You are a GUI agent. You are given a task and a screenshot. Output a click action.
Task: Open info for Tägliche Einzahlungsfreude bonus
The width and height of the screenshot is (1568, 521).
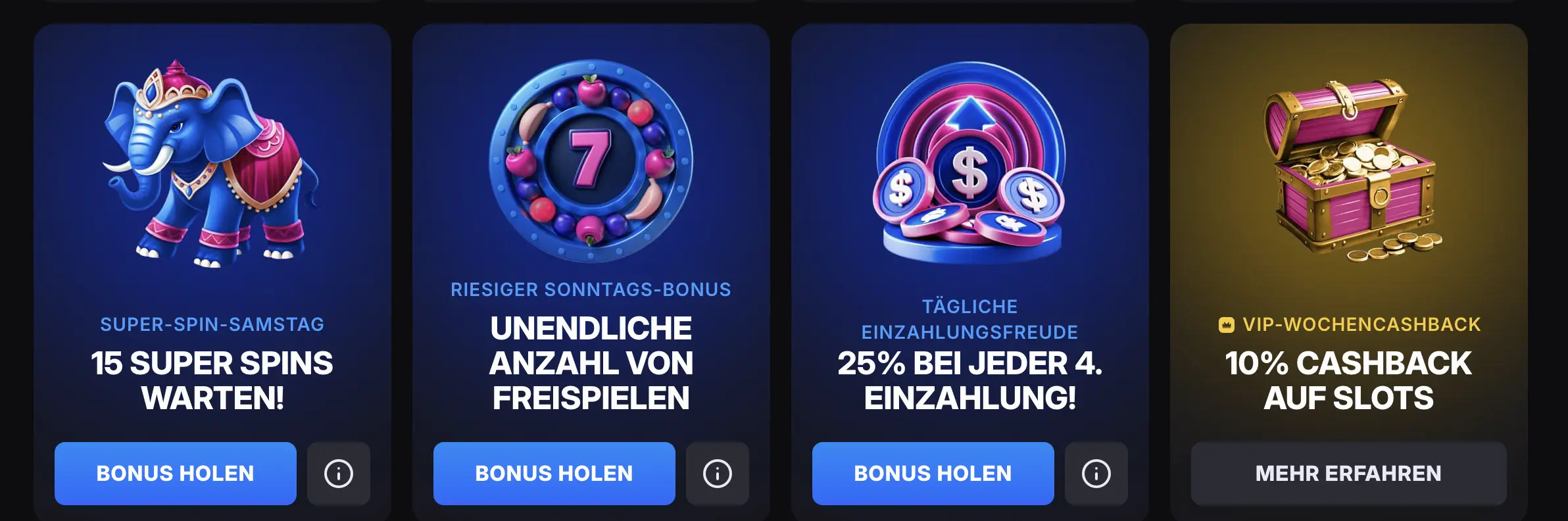(1096, 474)
